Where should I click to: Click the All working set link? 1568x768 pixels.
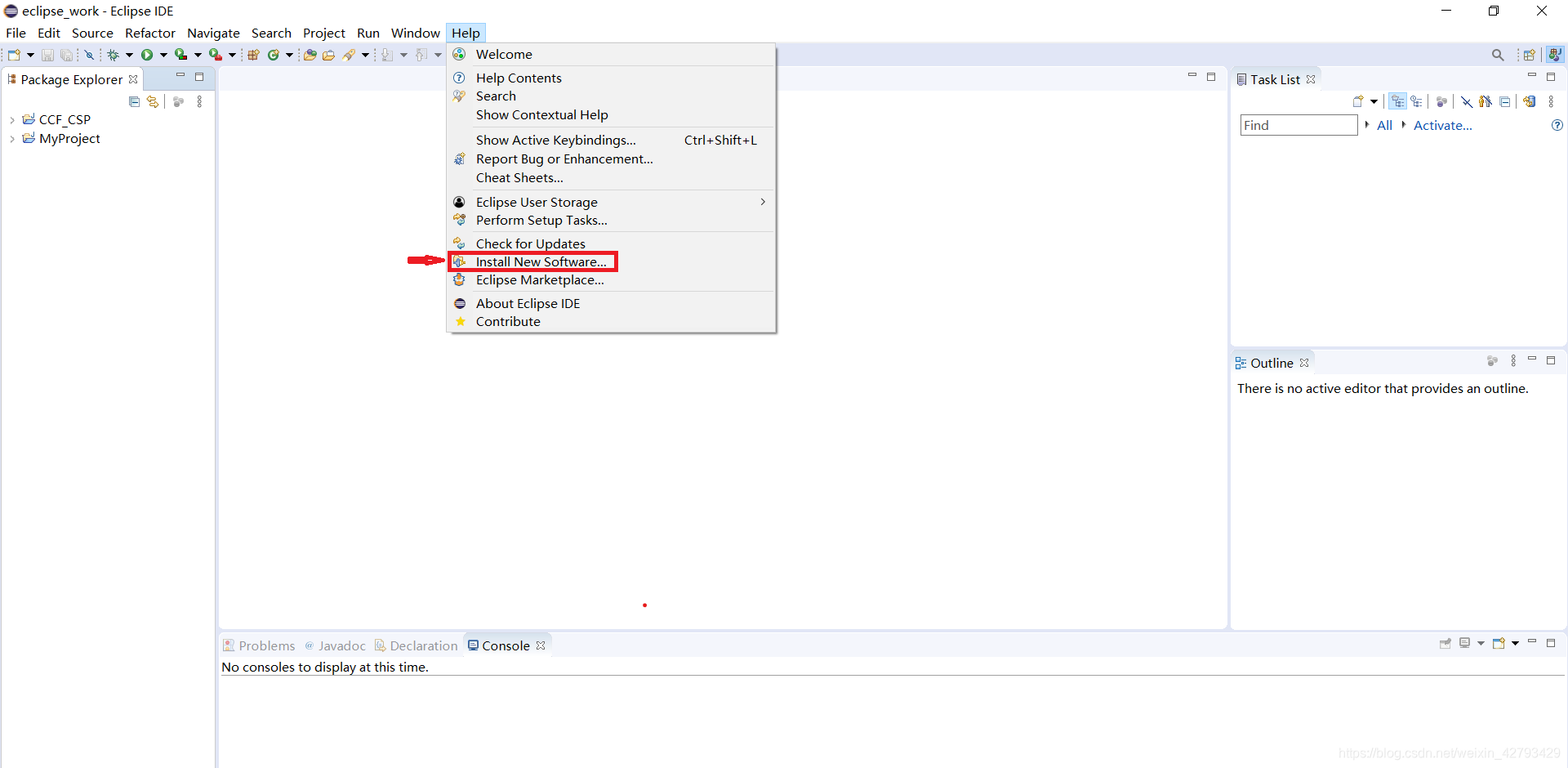click(1384, 125)
